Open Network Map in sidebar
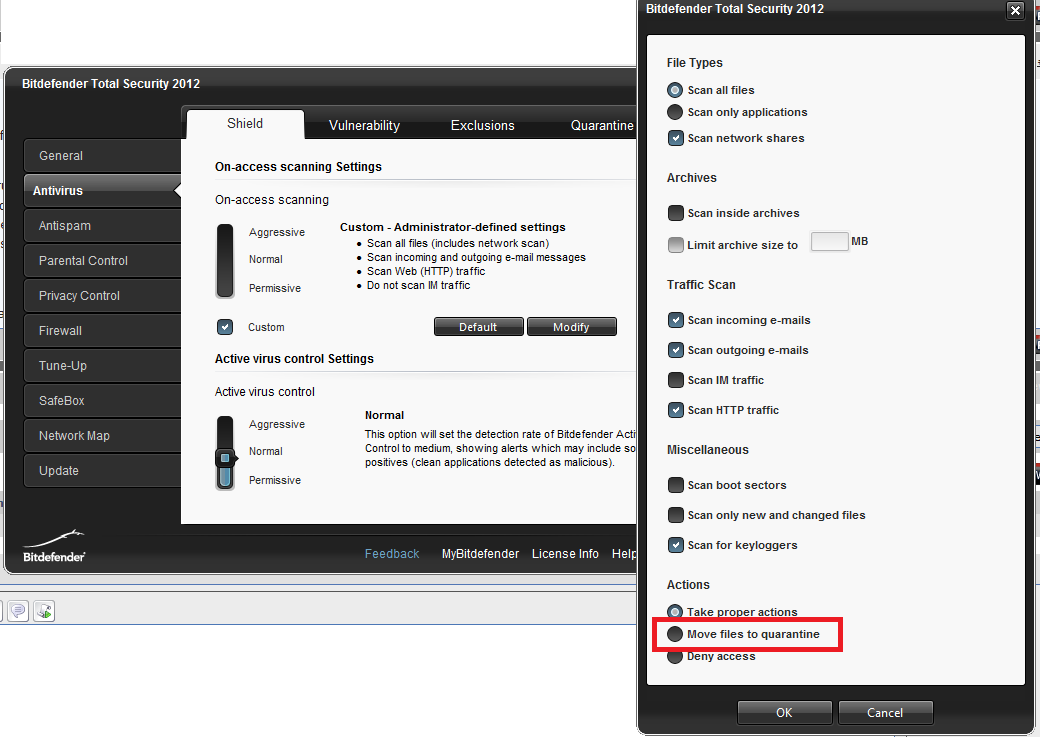The width and height of the screenshot is (1040, 737). (x=103, y=436)
